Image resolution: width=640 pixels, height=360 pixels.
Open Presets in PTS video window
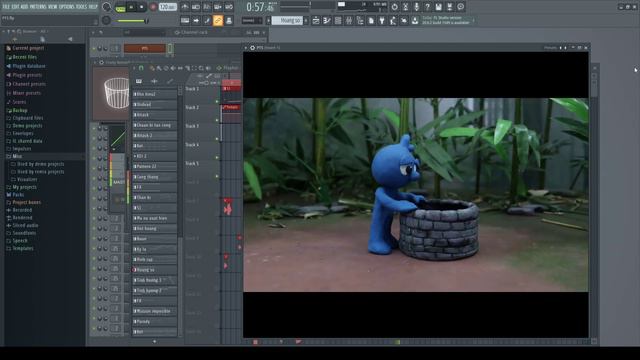550,48
